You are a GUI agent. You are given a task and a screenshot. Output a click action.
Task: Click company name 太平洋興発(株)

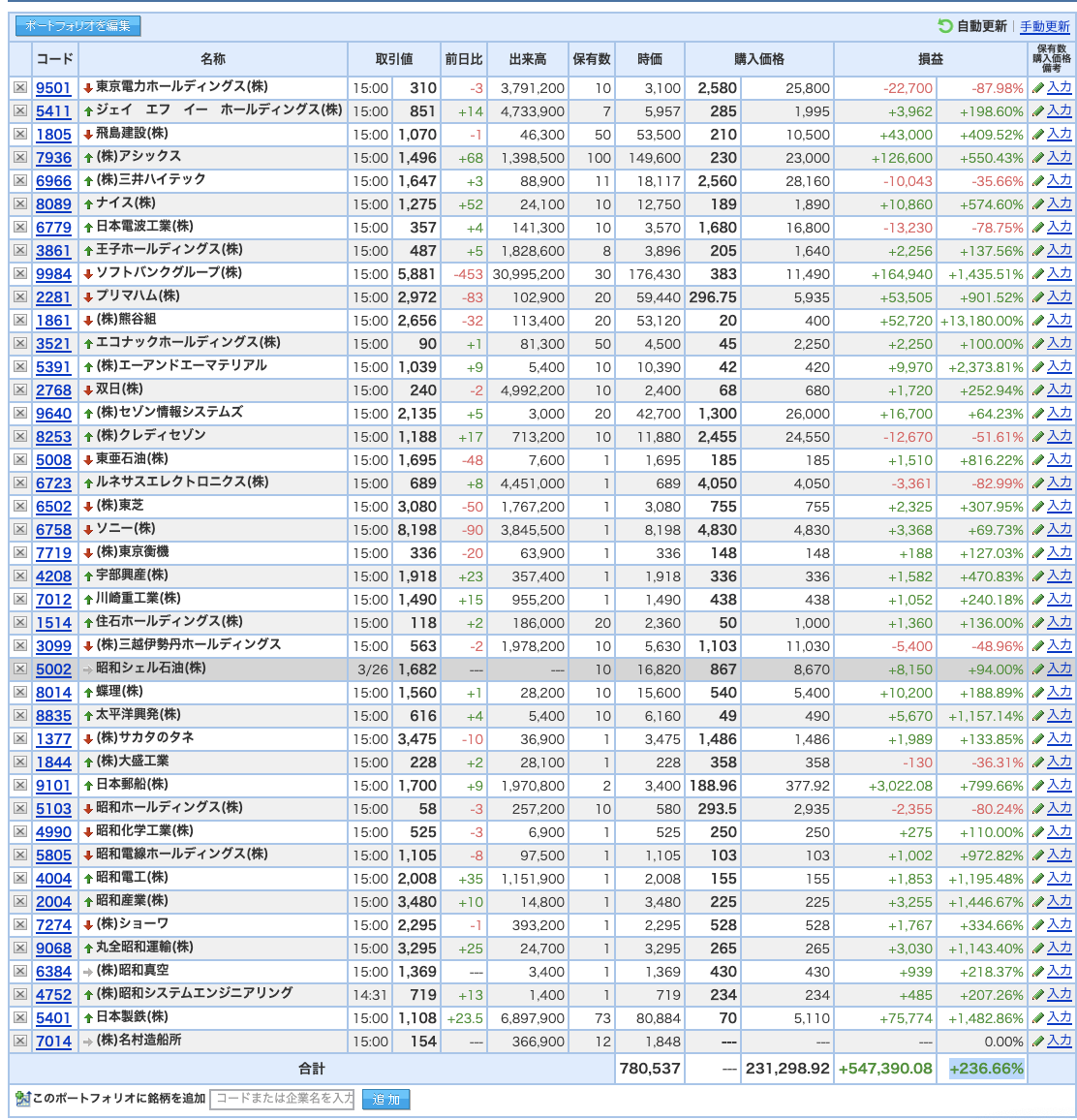coord(138,714)
